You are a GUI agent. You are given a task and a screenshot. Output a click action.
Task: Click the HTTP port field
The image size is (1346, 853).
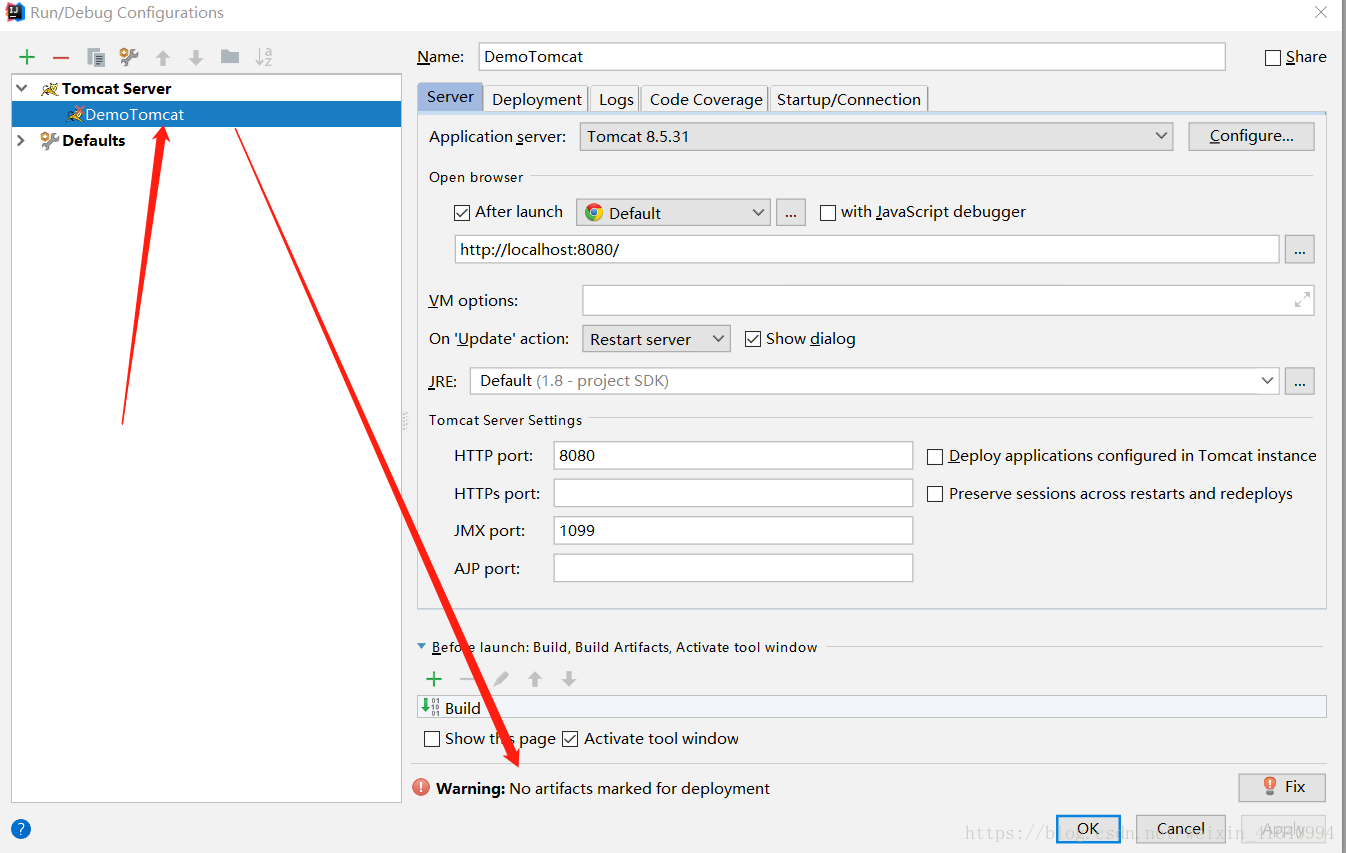(733, 456)
